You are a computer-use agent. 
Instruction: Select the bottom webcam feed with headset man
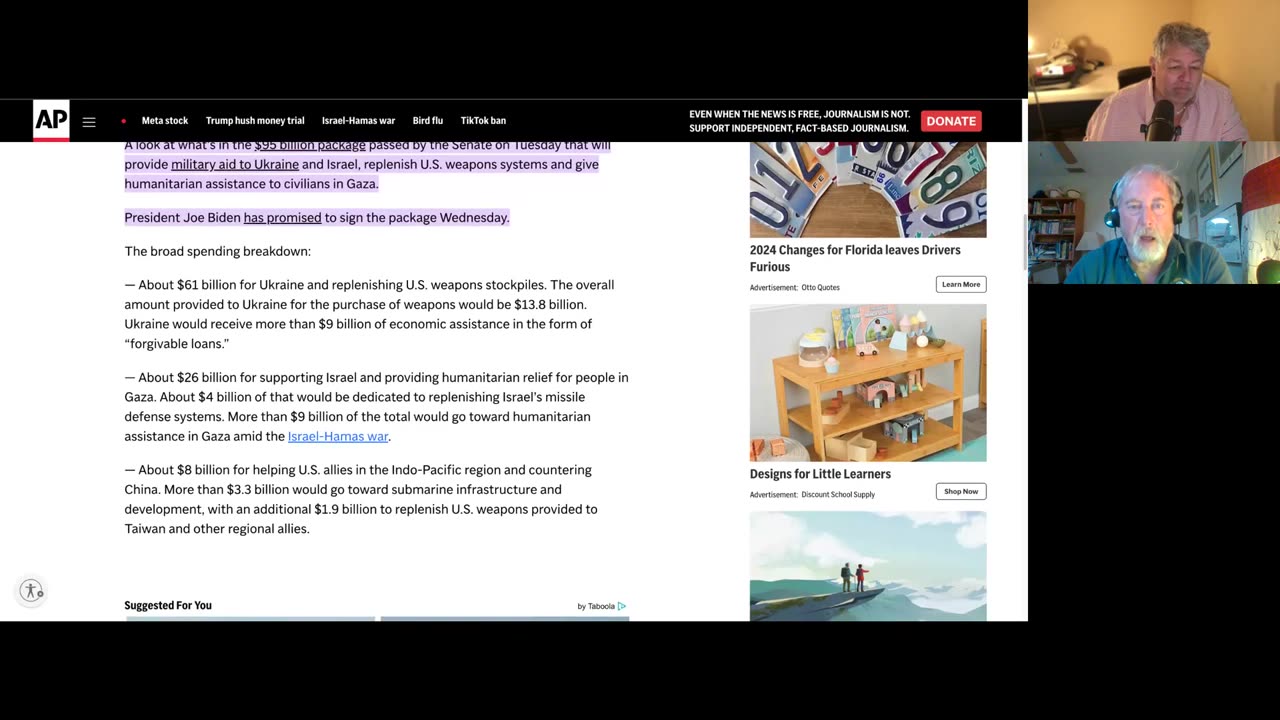(x=1154, y=212)
